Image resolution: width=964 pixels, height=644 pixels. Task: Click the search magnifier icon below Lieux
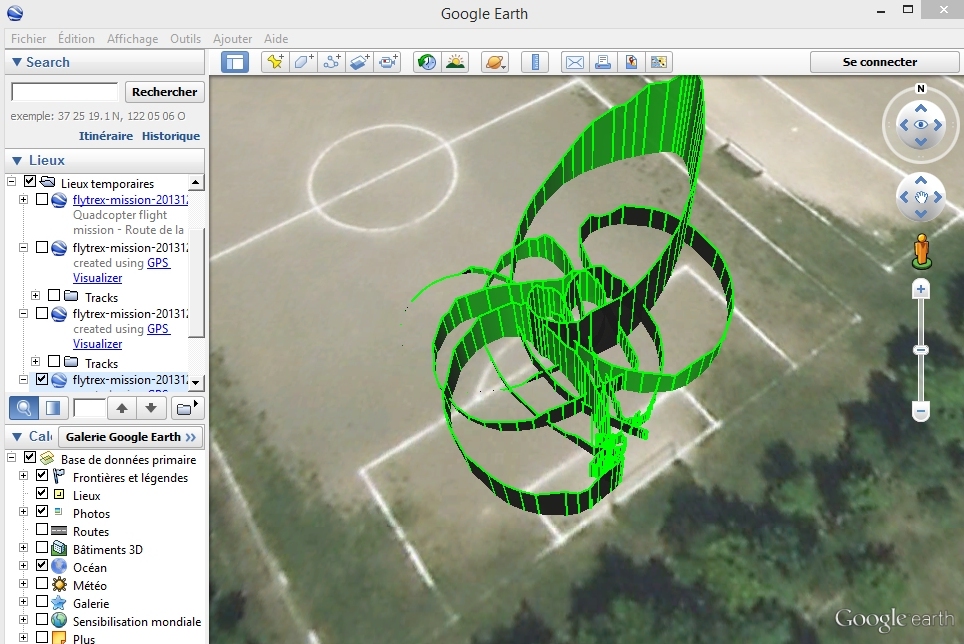(x=24, y=408)
